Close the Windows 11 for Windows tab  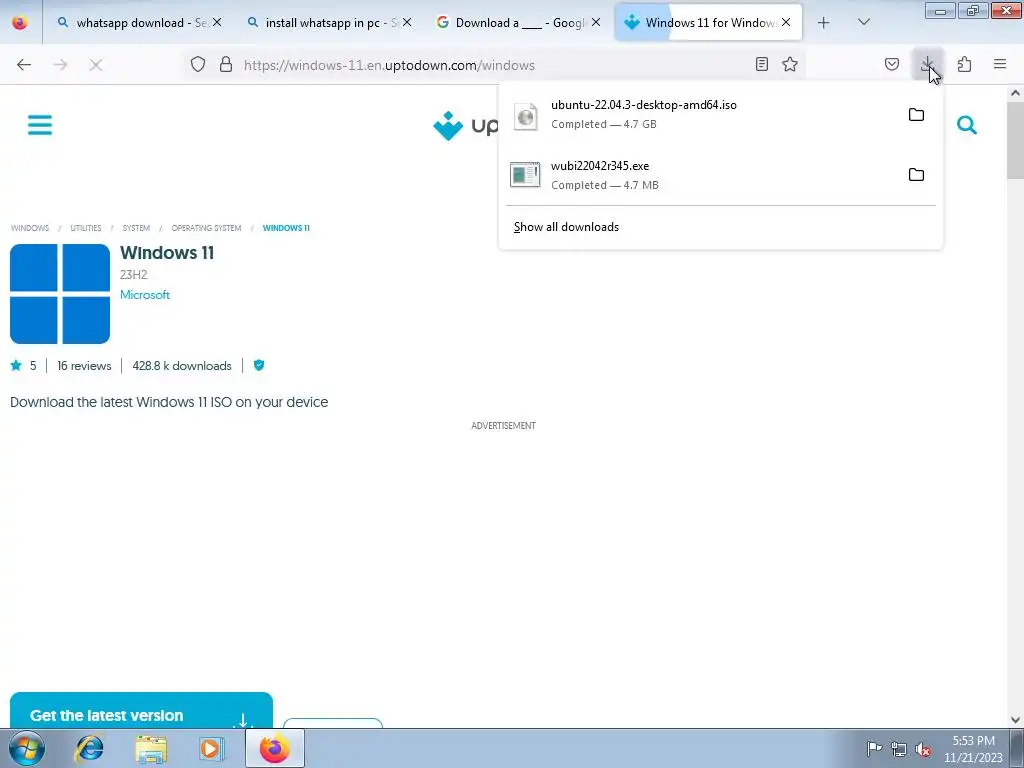point(786,23)
